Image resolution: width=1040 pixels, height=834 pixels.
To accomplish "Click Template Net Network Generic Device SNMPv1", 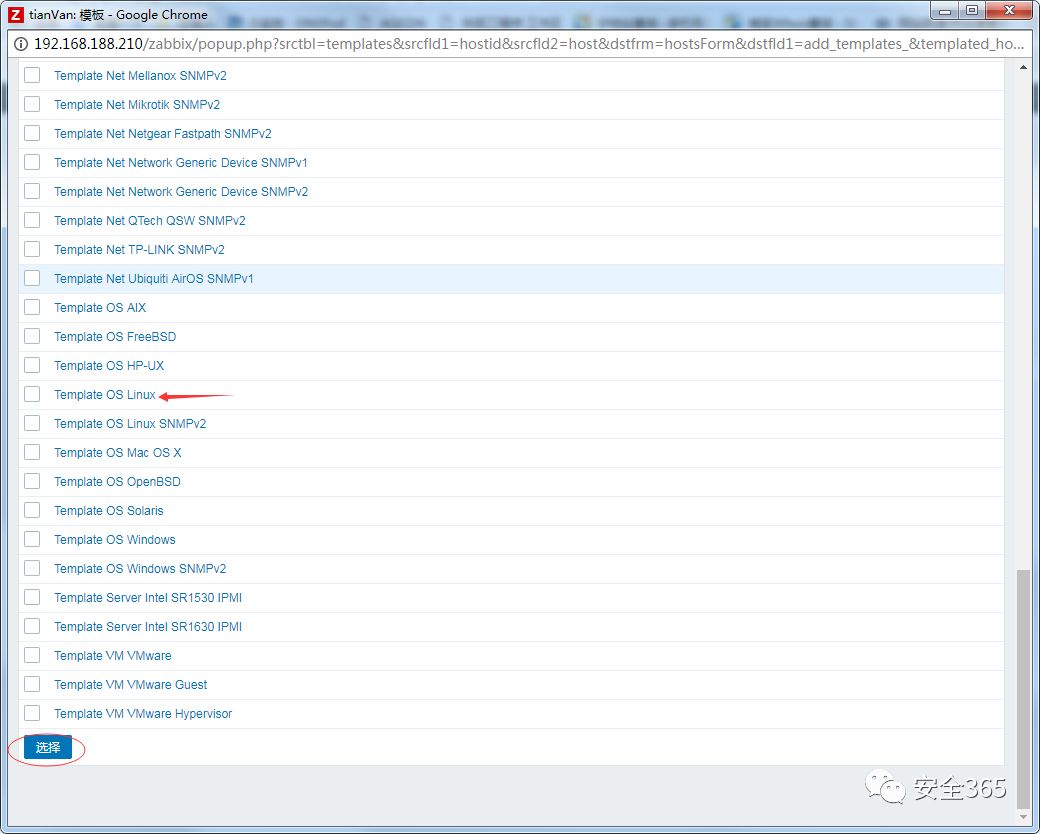I will click(180, 163).
